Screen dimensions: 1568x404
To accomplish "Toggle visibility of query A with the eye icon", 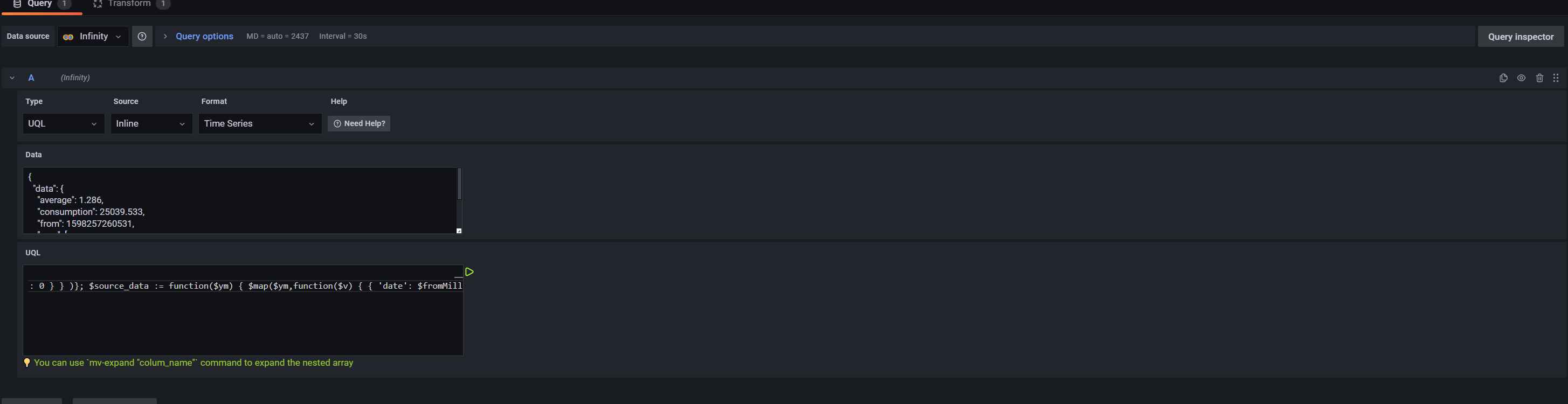I will [x=1522, y=77].
